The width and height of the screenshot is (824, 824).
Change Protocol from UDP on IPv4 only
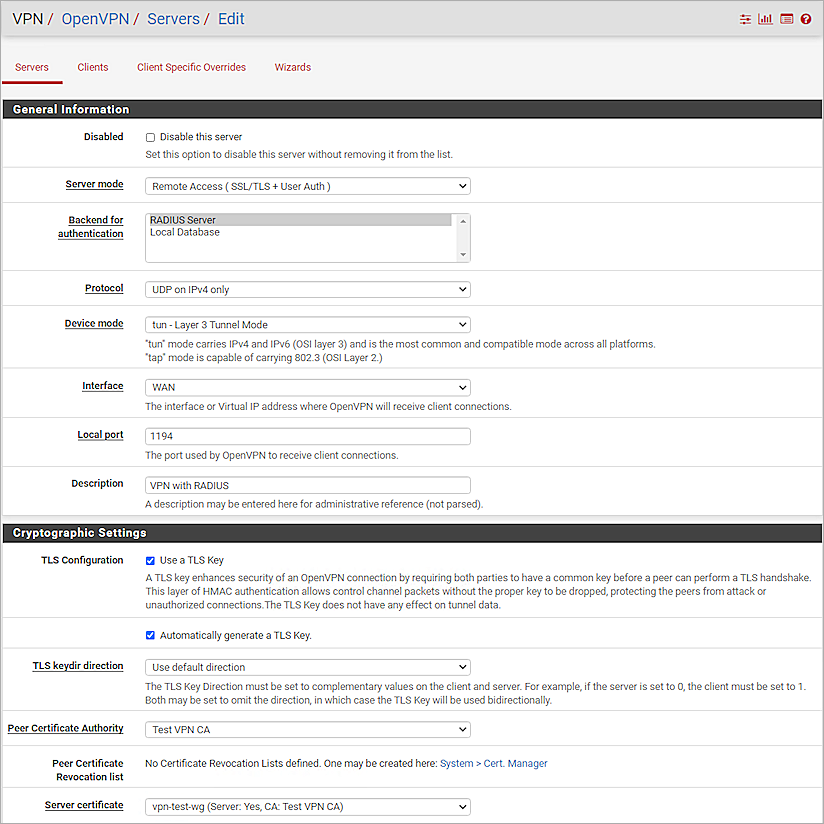[305, 288]
